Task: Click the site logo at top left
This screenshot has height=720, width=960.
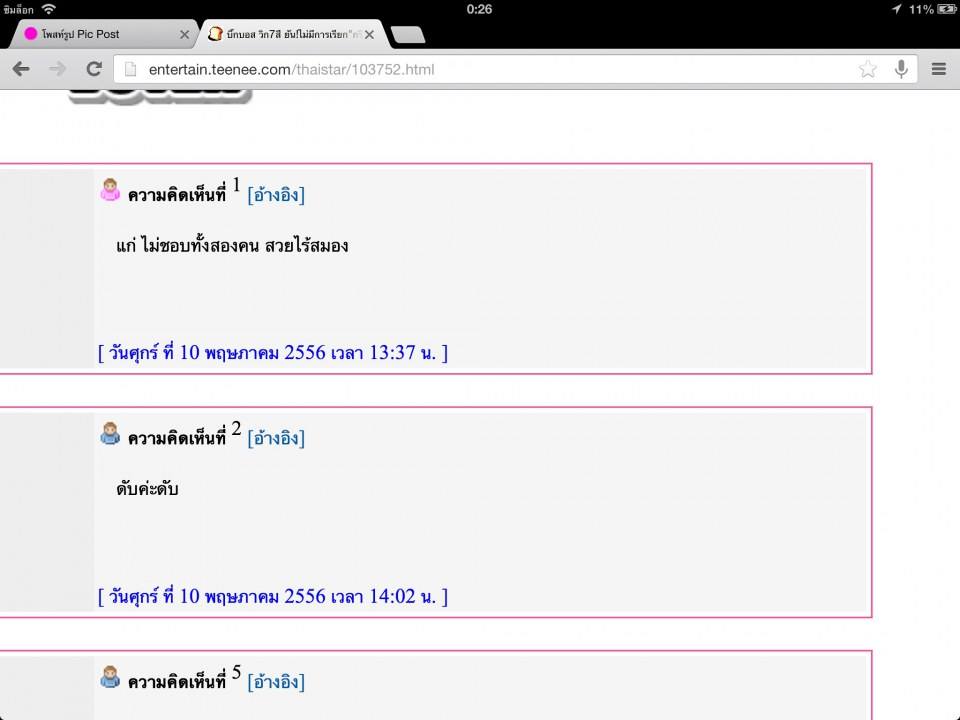Action: [160, 96]
